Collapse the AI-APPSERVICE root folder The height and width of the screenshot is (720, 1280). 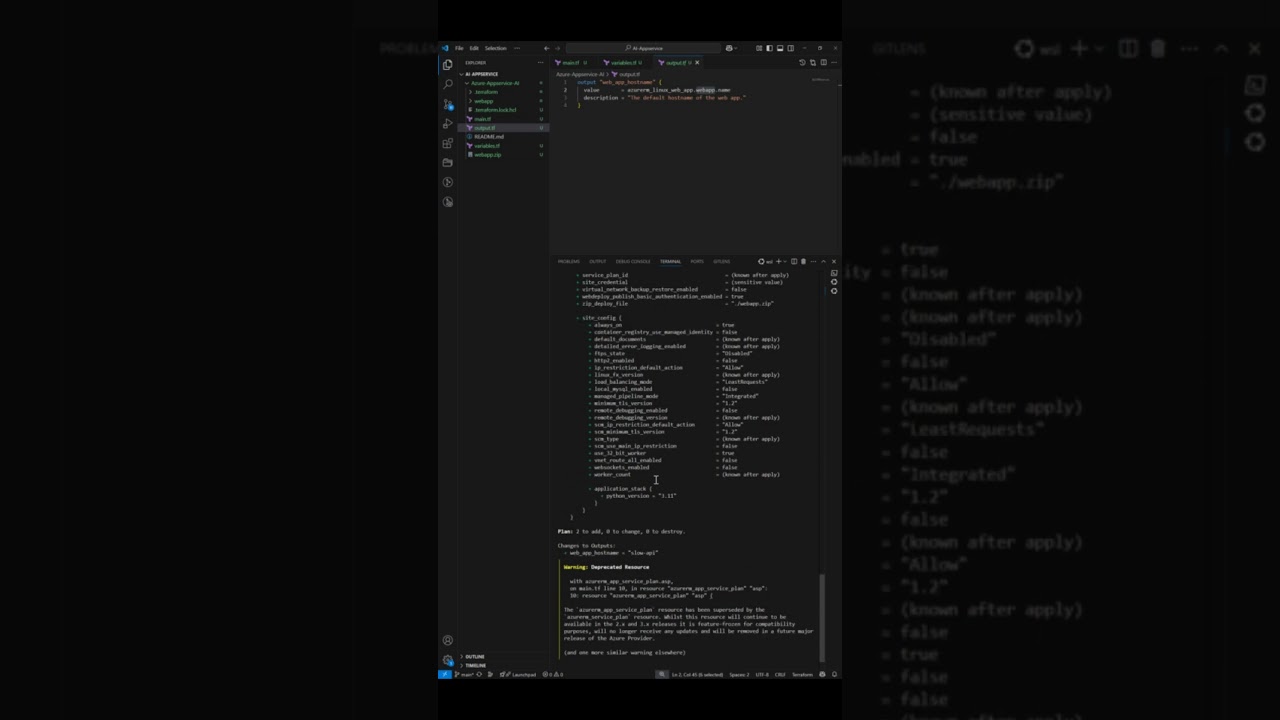pos(503,74)
